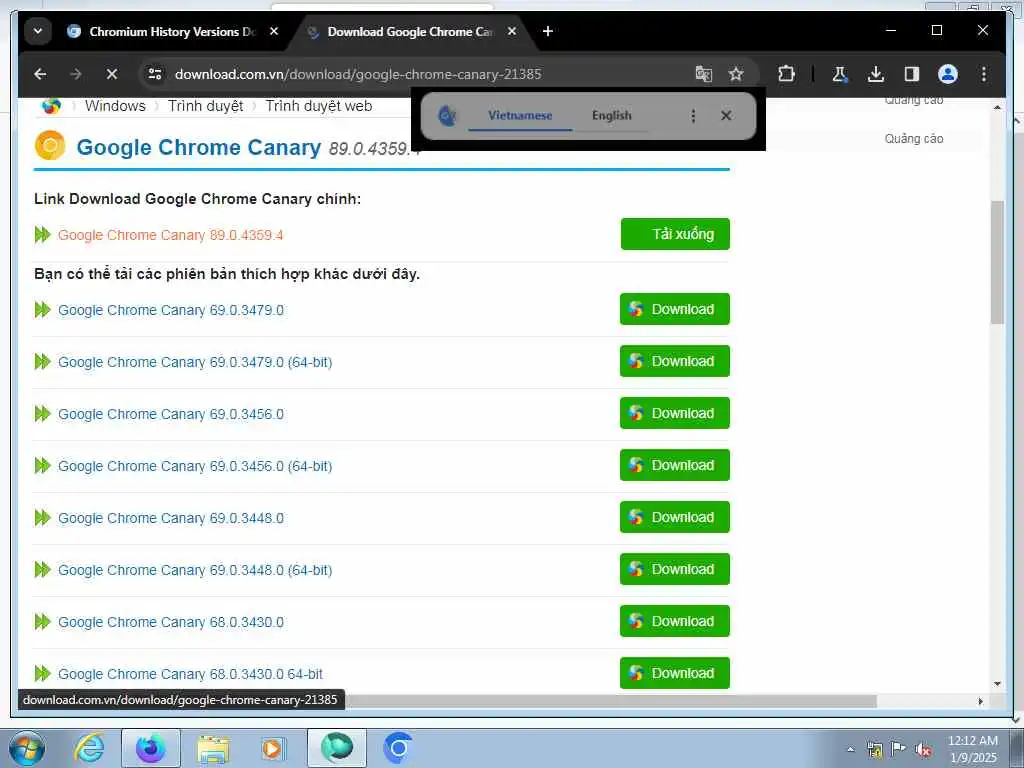1024x768 pixels.
Task: Open the Canary 69.0.3479.0 link
Action: tap(170, 310)
